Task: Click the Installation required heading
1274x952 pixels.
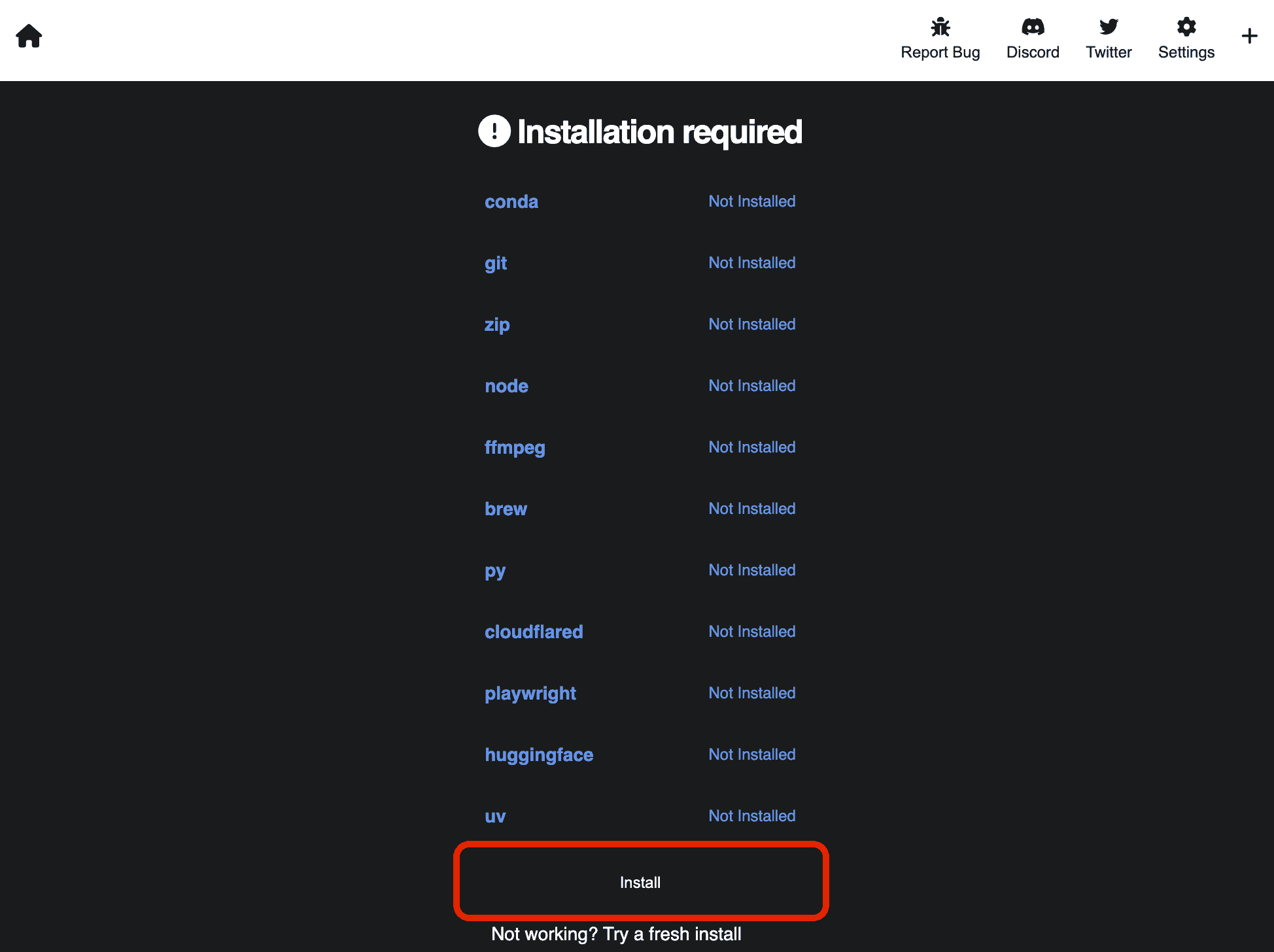Action: pos(659,132)
